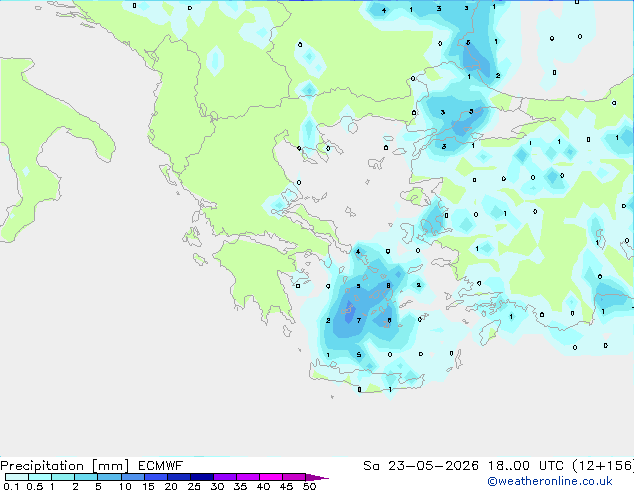Screen dimensions: 634x490
Task: Select the 5–10 mm legend color swatch
Action: 109,477
